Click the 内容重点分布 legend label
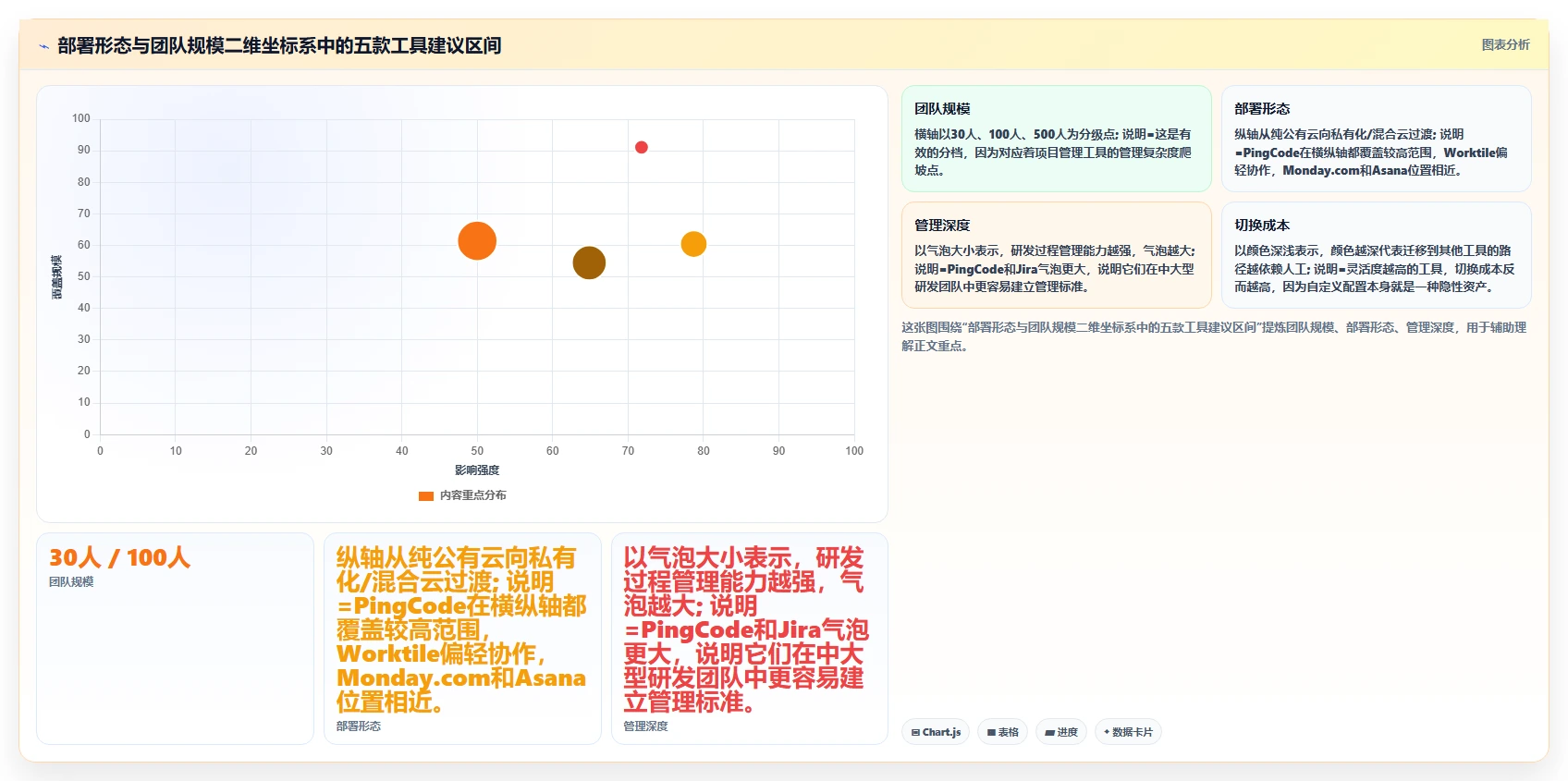This screenshot has width=1568, height=781. pos(473,495)
